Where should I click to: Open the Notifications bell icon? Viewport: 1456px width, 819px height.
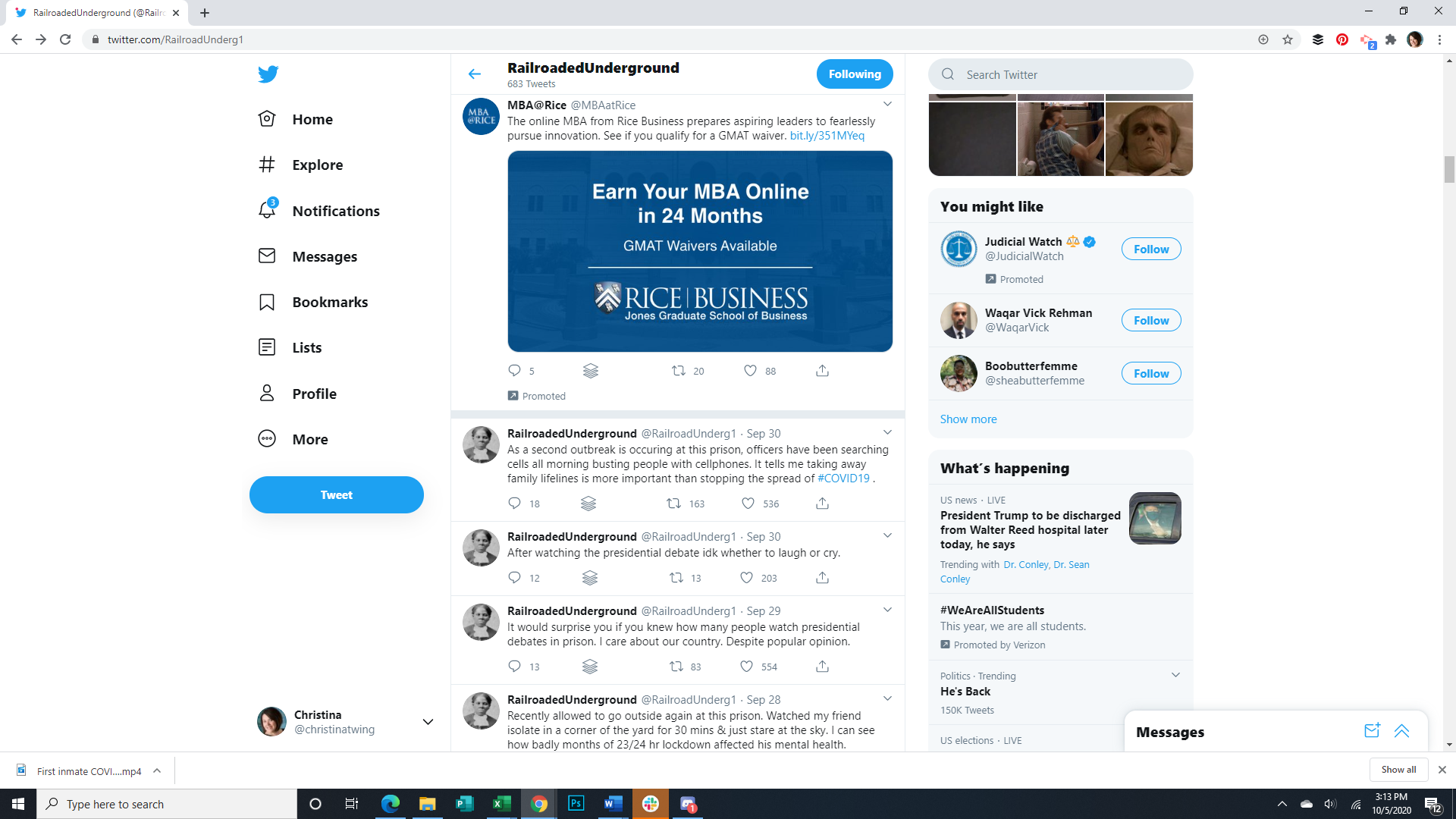pyautogui.click(x=267, y=210)
